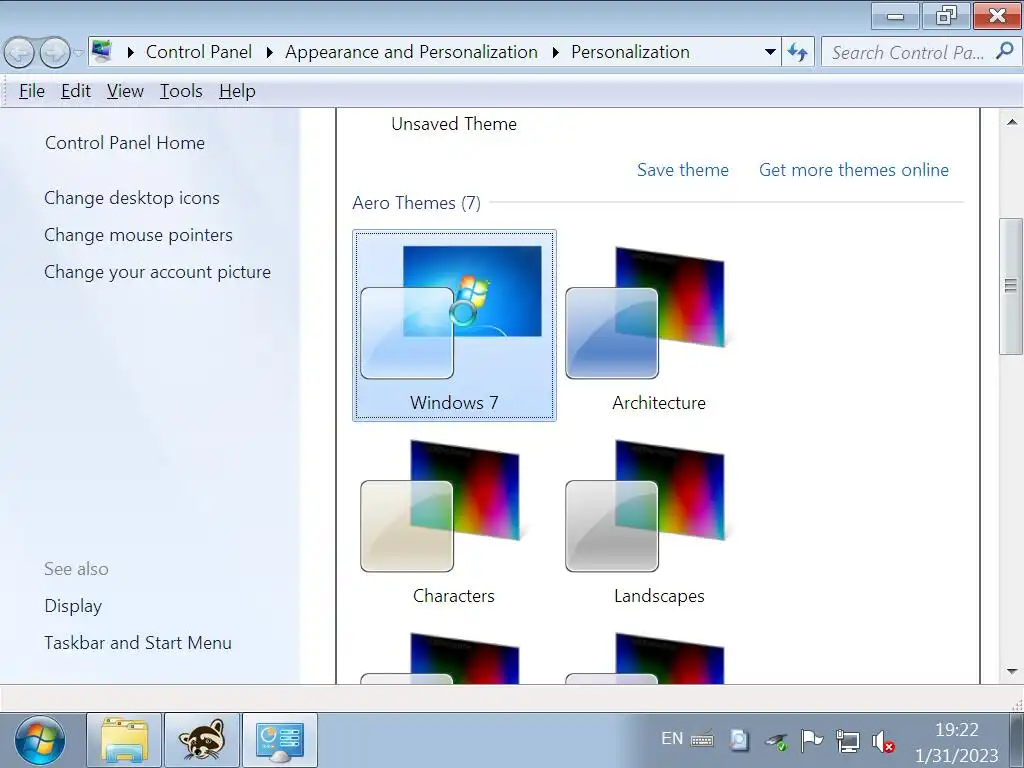Click the Back navigation arrow
The width and height of the screenshot is (1024, 768).
(20, 53)
